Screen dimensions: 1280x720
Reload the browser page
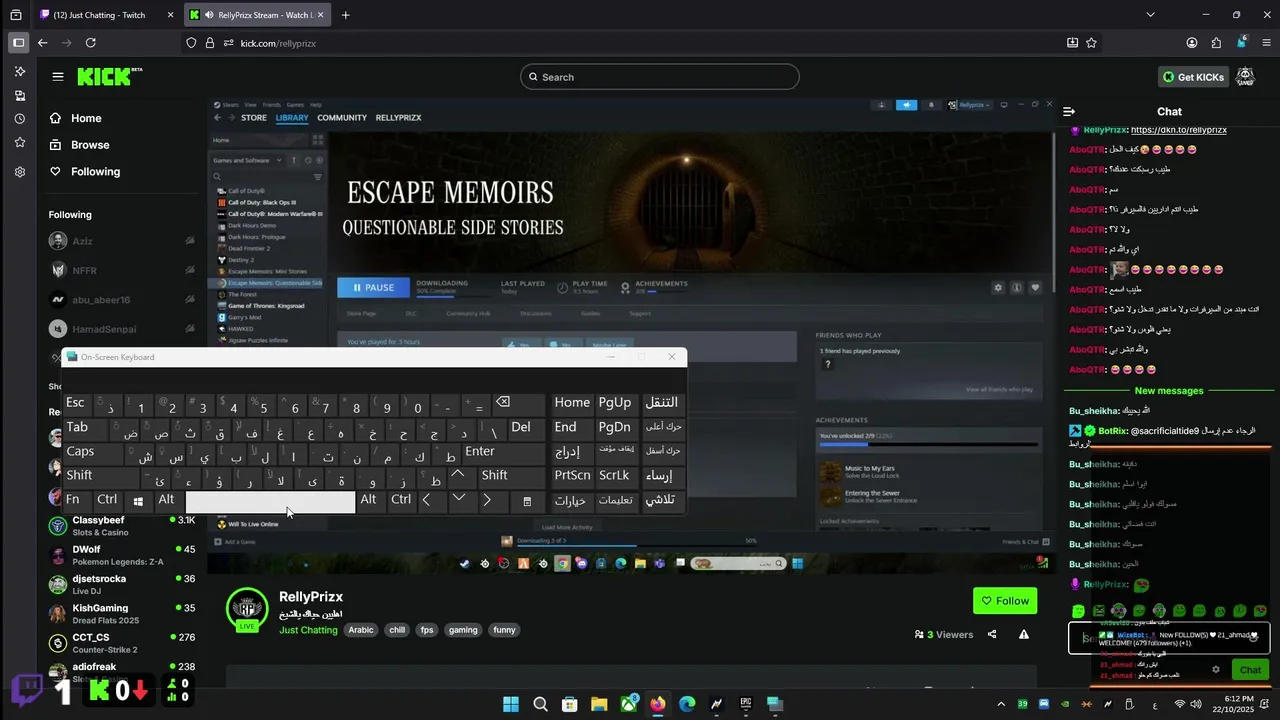coord(91,43)
